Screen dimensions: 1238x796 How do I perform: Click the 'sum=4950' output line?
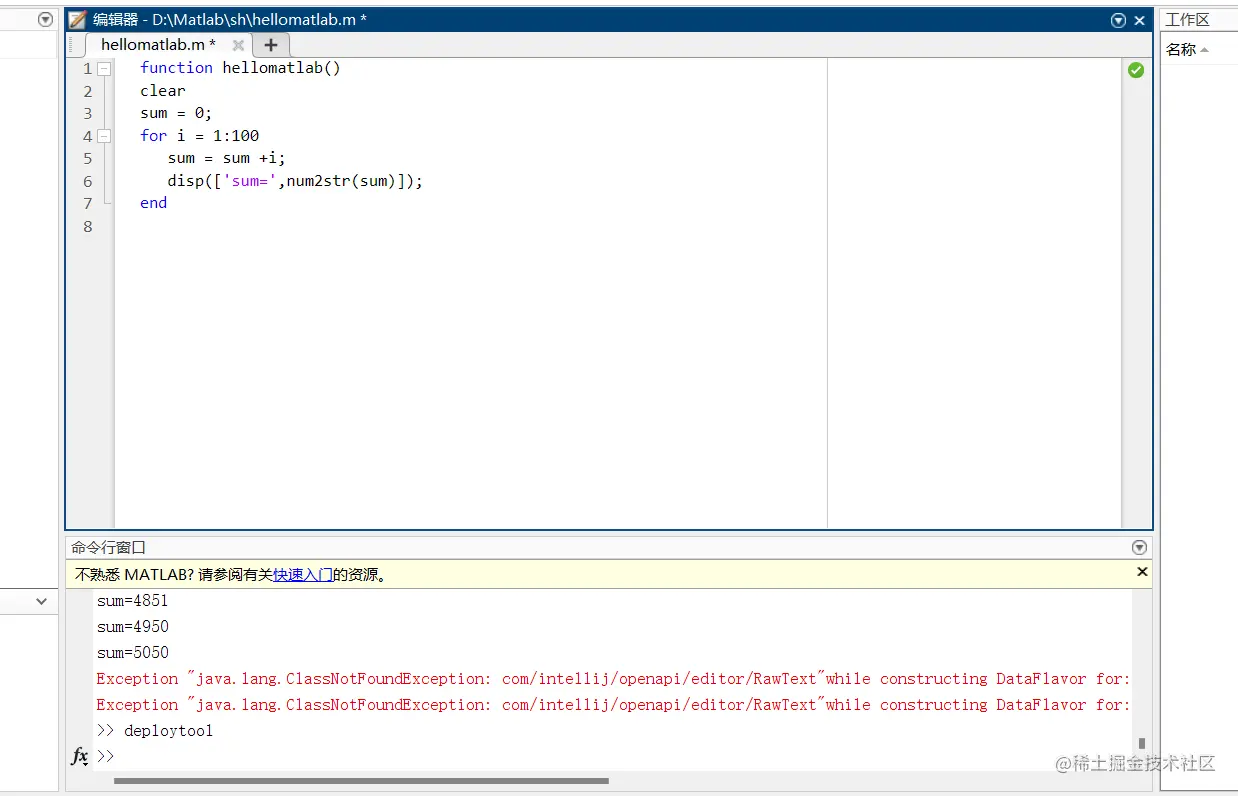133,627
